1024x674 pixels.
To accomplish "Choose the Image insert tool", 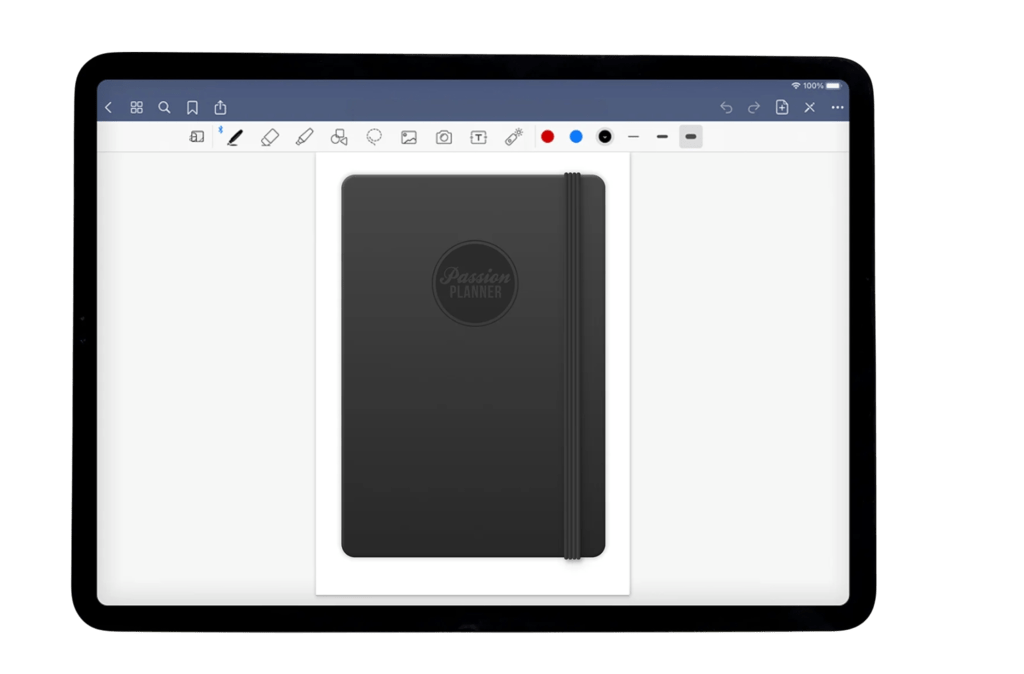I will pyautogui.click(x=409, y=137).
